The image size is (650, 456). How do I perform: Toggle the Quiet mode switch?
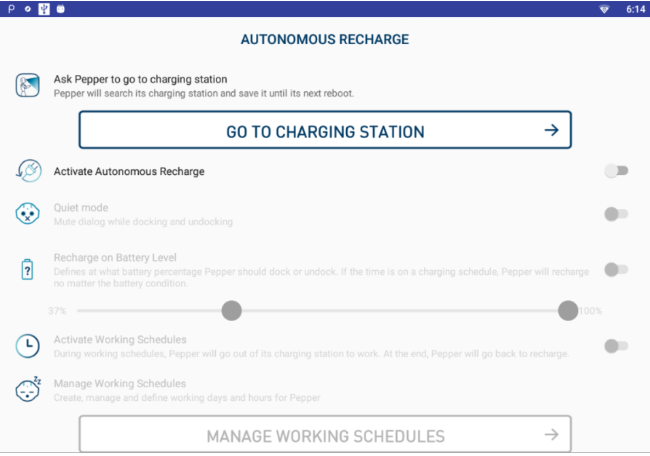616,213
